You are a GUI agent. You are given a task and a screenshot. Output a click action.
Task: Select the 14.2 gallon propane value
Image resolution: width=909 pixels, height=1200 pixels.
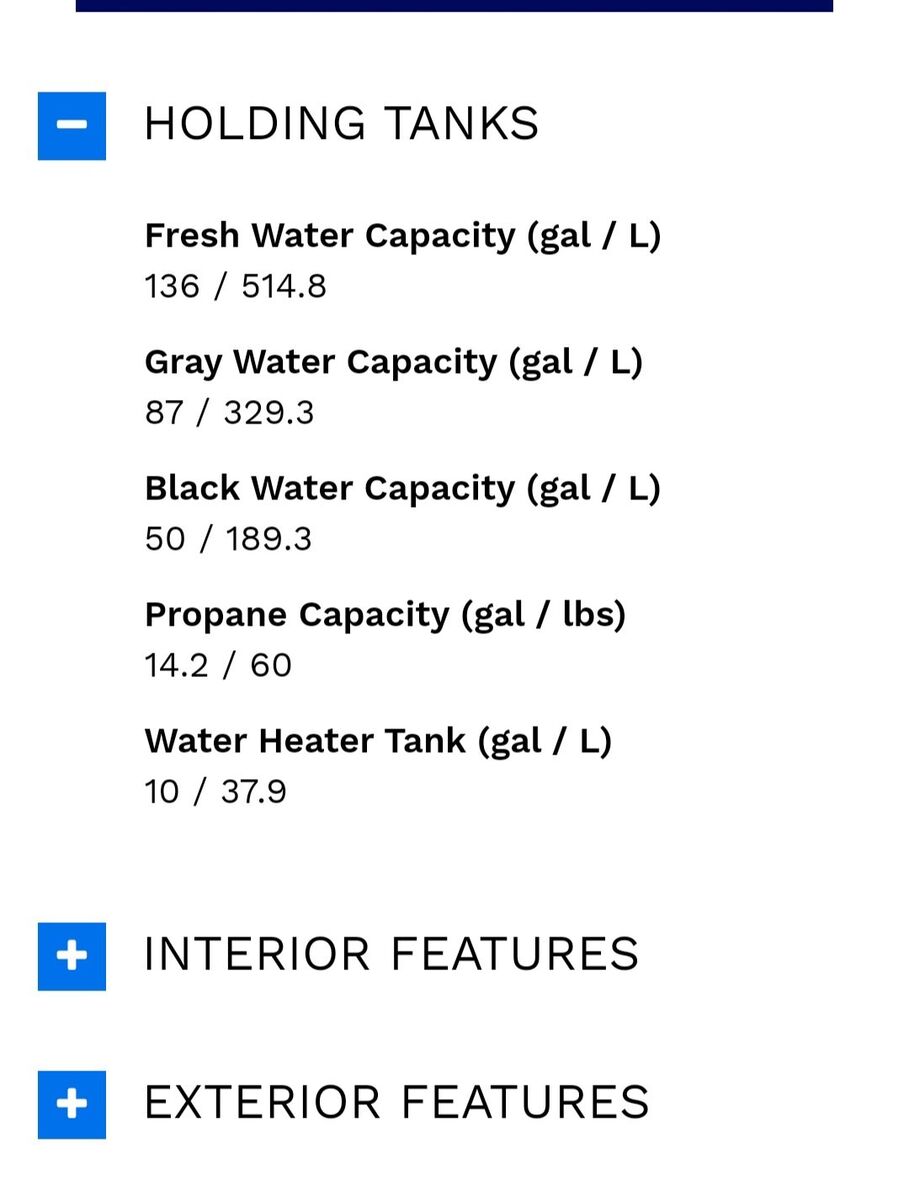[176, 665]
